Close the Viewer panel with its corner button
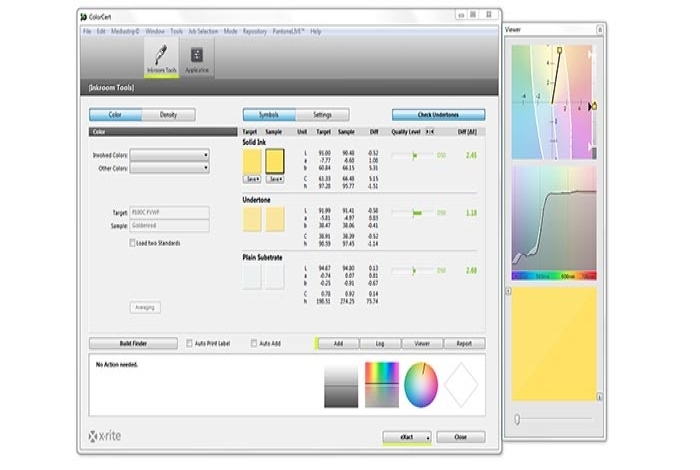Screen dimensions: 700x470 click(600, 29)
